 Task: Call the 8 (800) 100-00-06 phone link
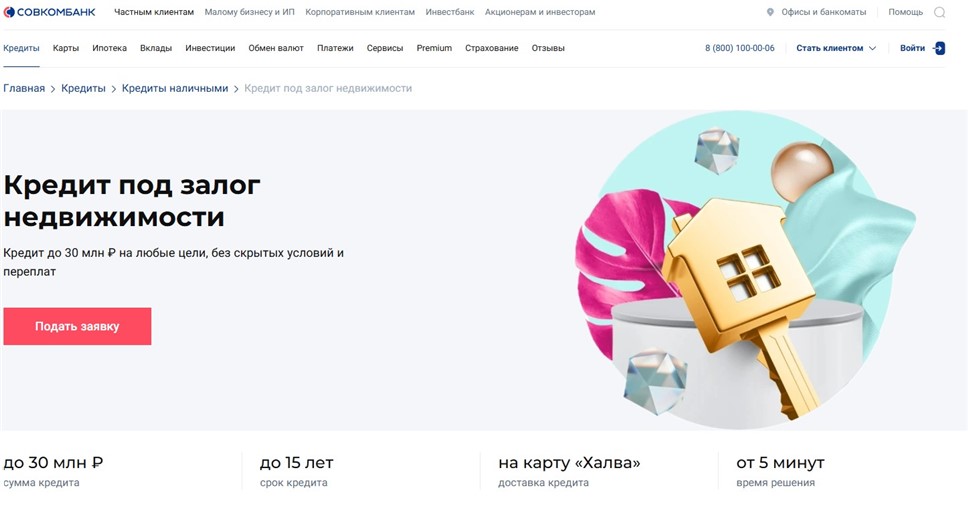(x=740, y=48)
